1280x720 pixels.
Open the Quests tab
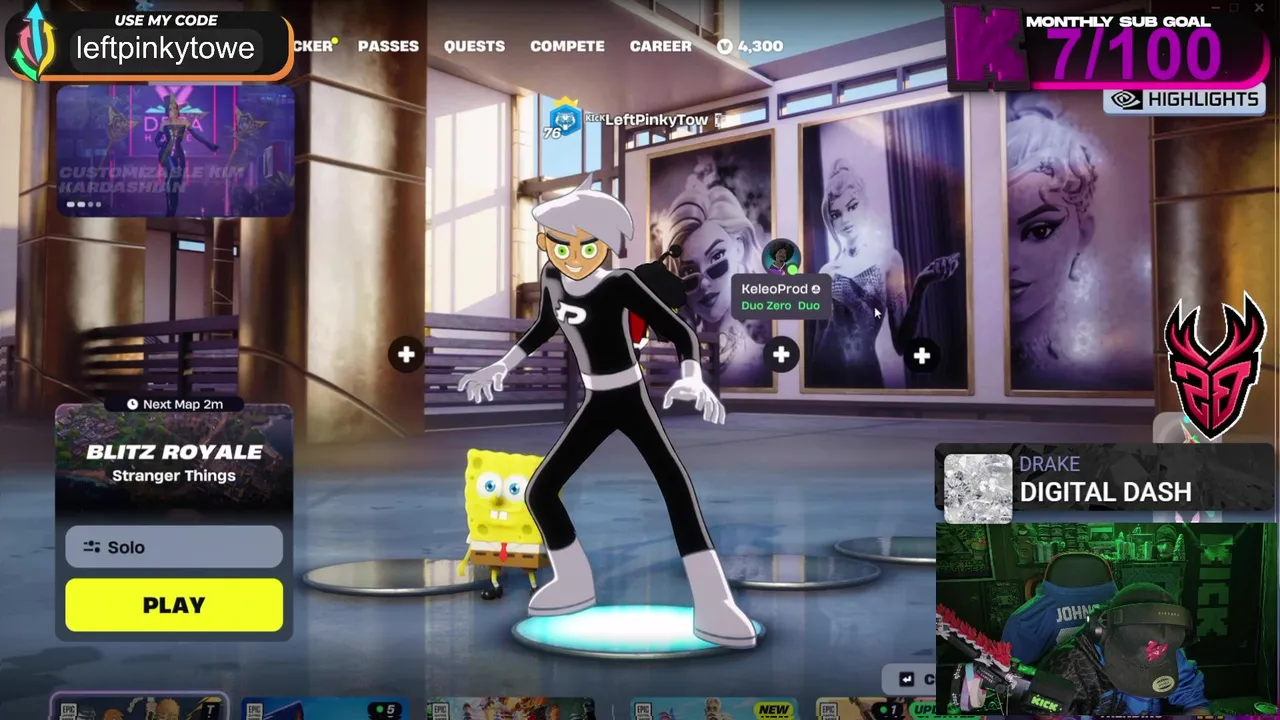click(474, 46)
